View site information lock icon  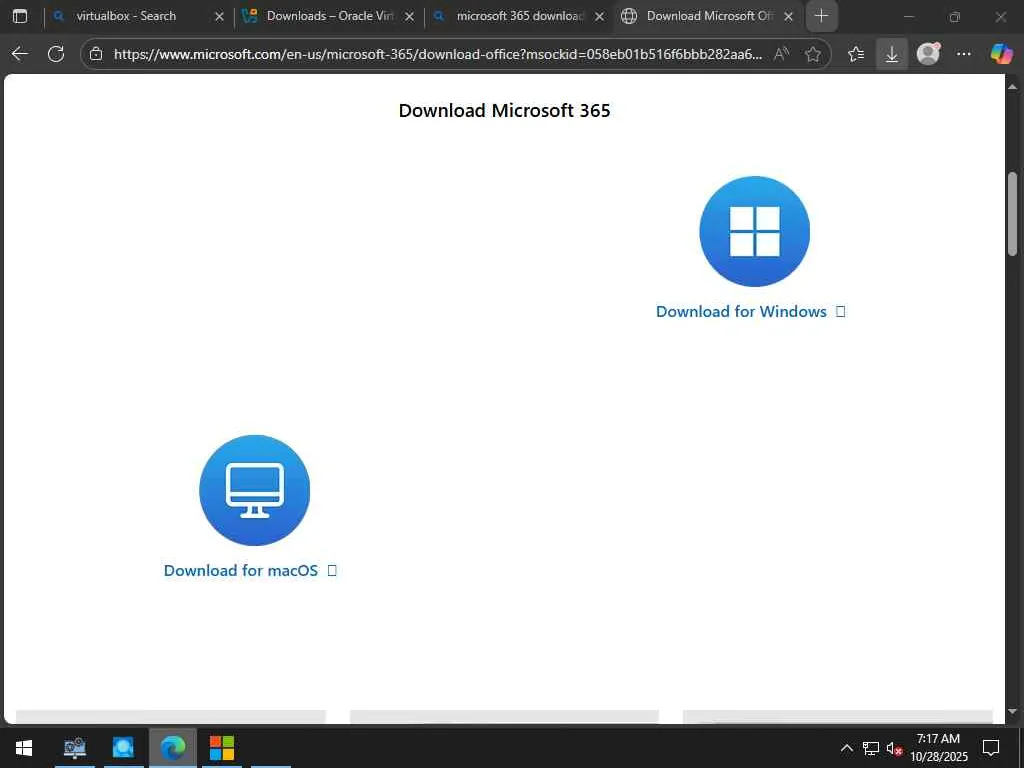[96, 54]
